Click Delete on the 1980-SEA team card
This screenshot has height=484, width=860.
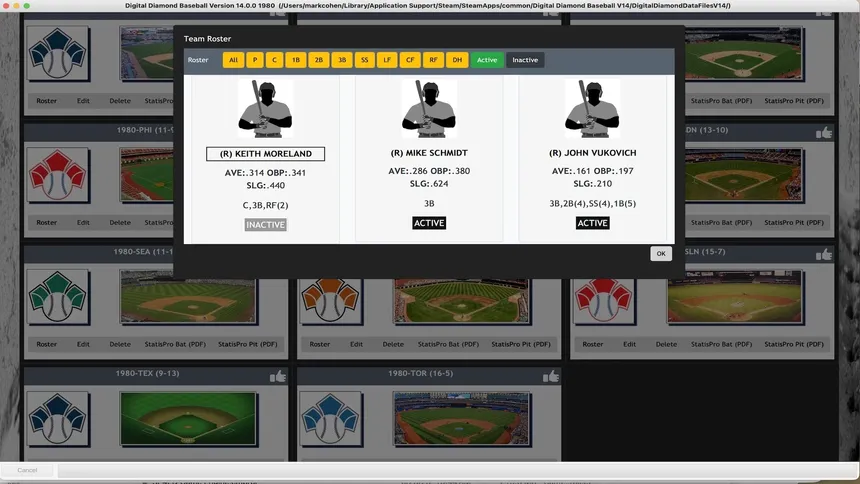click(120, 344)
